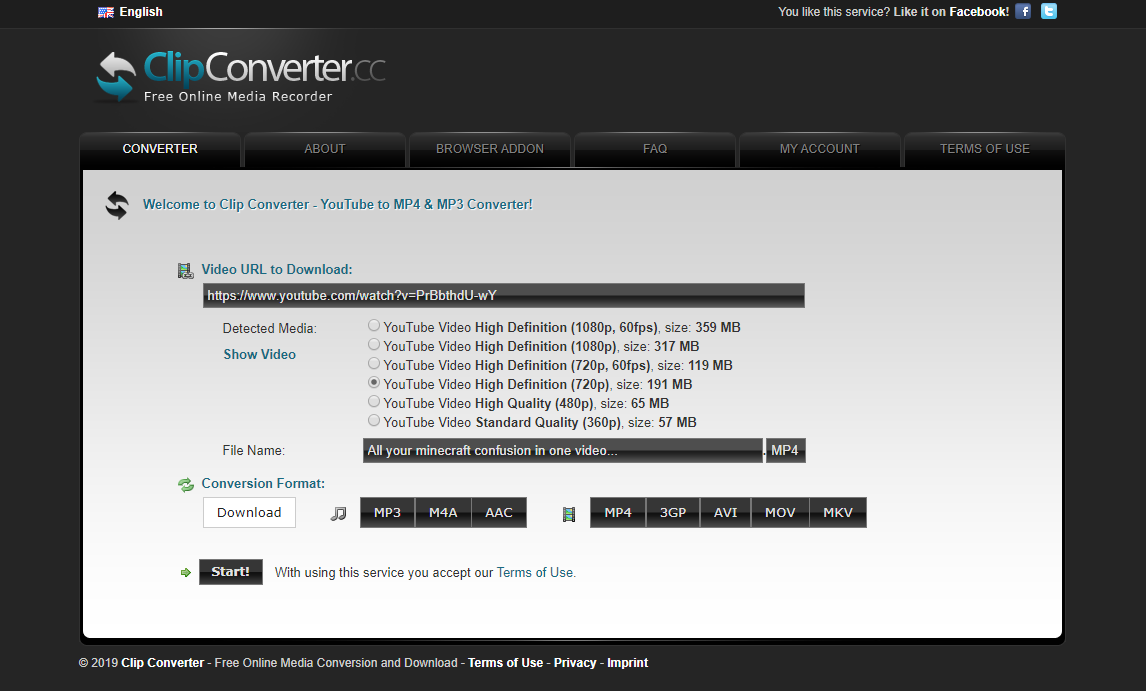Choose MP4 video format button
The height and width of the screenshot is (691, 1146).
pyautogui.click(x=618, y=513)
